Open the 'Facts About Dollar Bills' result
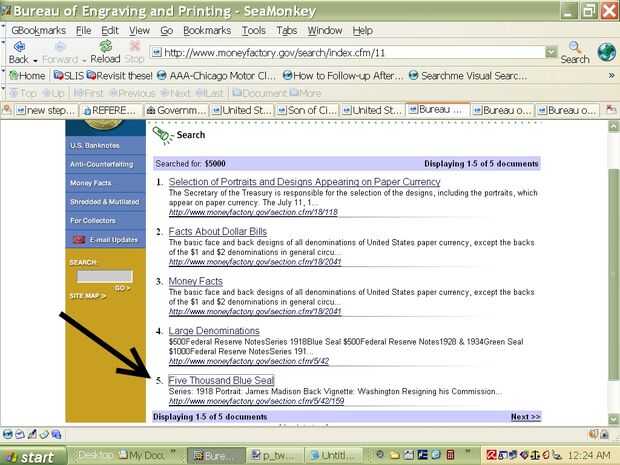620x465 pixels. [x=217, y=231]
